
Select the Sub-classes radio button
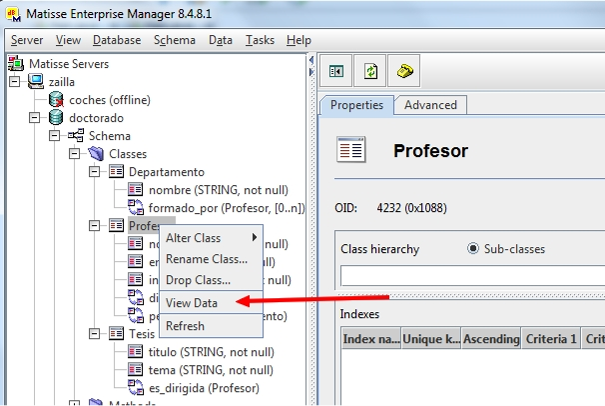(473, 249)
